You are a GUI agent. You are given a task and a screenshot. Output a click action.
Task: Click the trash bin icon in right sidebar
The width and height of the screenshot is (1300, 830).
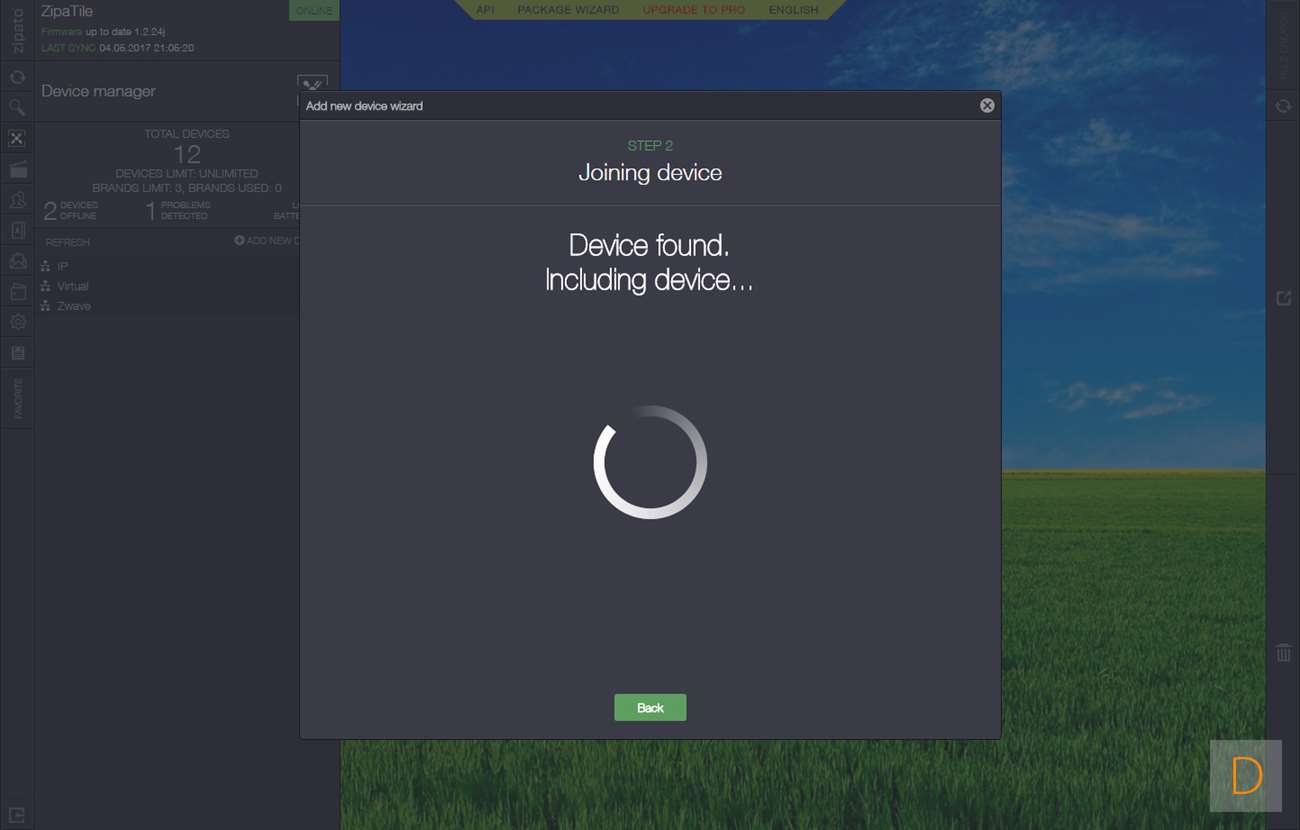coord(1283,653)
